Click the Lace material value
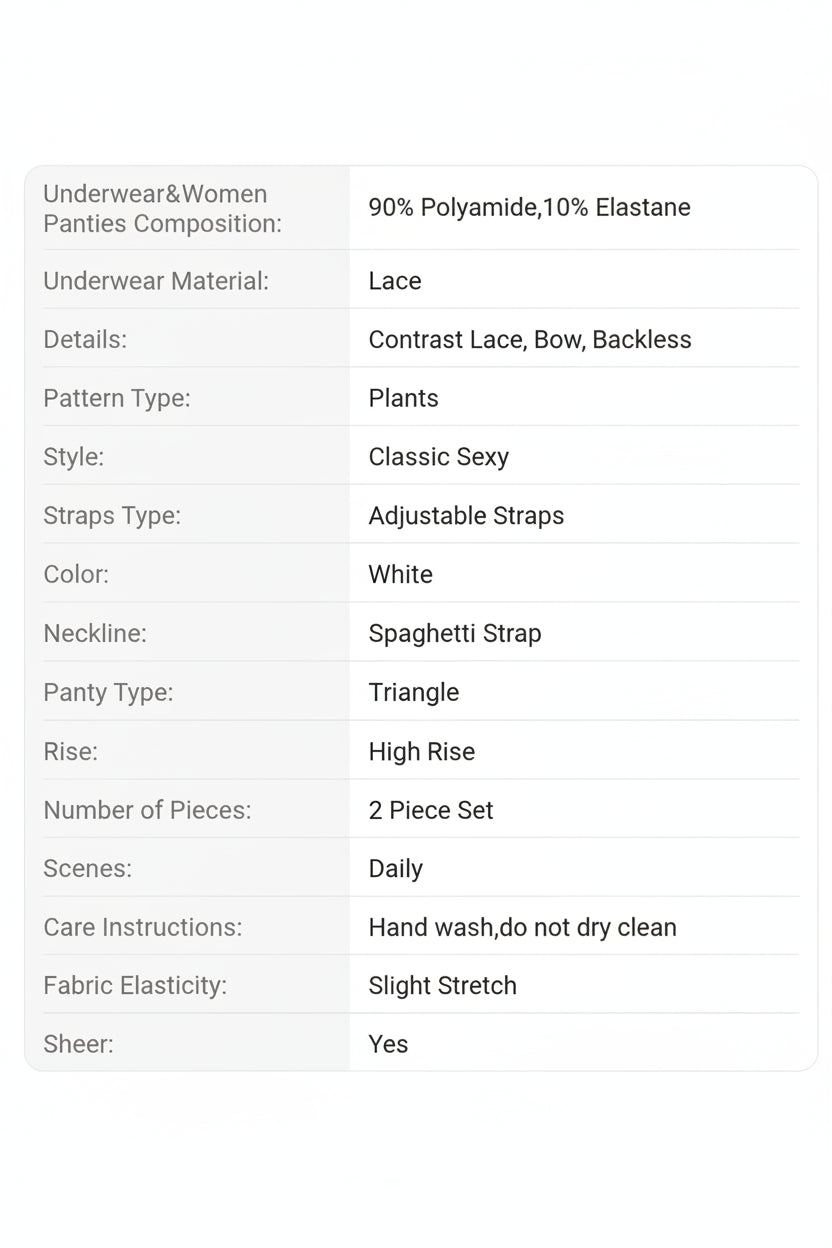832x1248 pixels. point(395,281)
